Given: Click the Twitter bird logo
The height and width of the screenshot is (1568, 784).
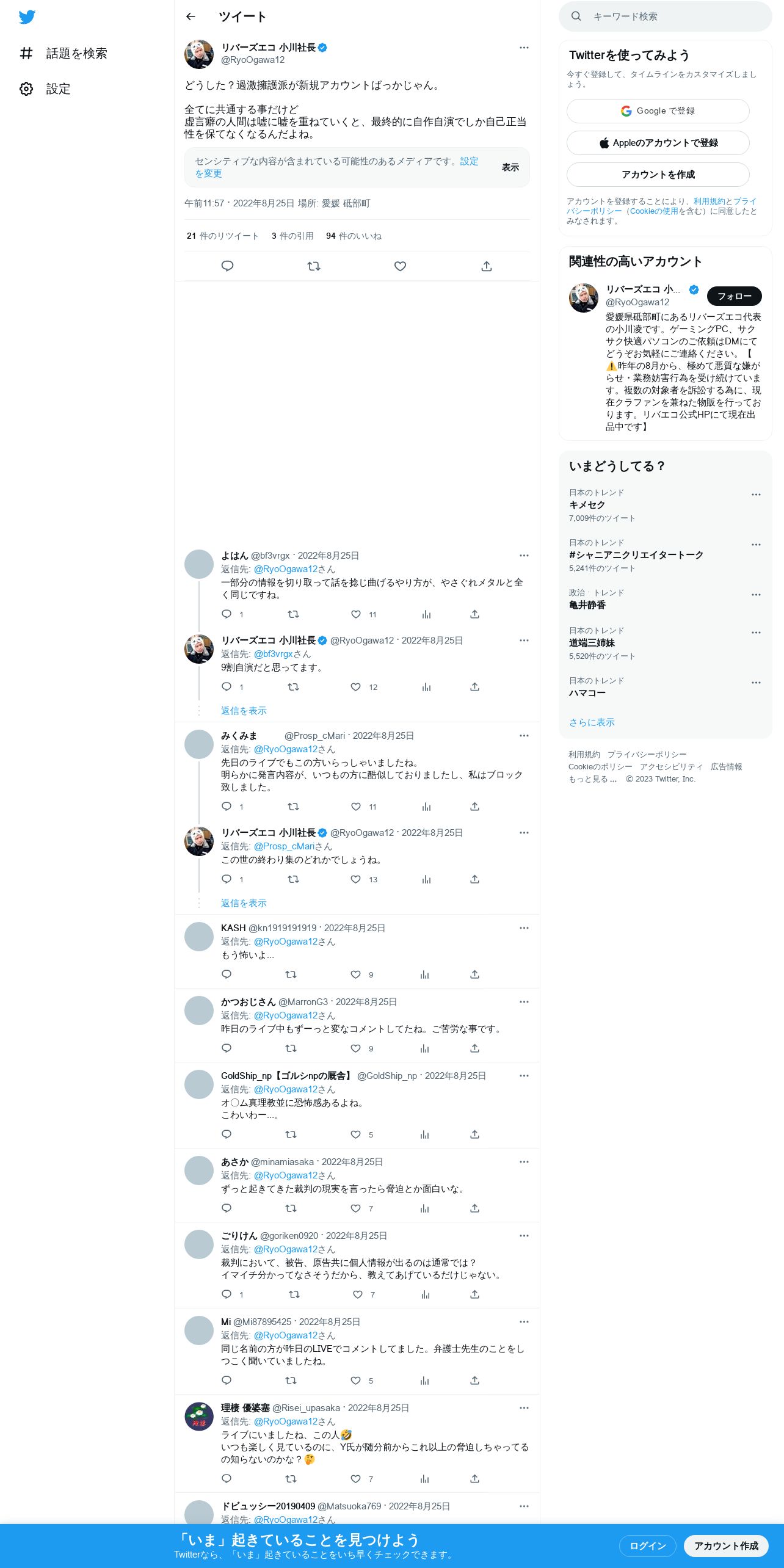Looking at the screenshot, I should (x=27, y=17).
